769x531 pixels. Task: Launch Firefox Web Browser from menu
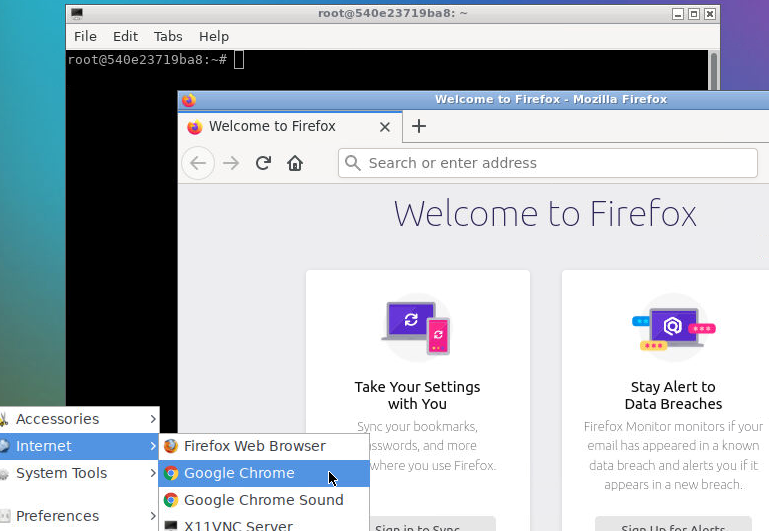click(264, 446)
